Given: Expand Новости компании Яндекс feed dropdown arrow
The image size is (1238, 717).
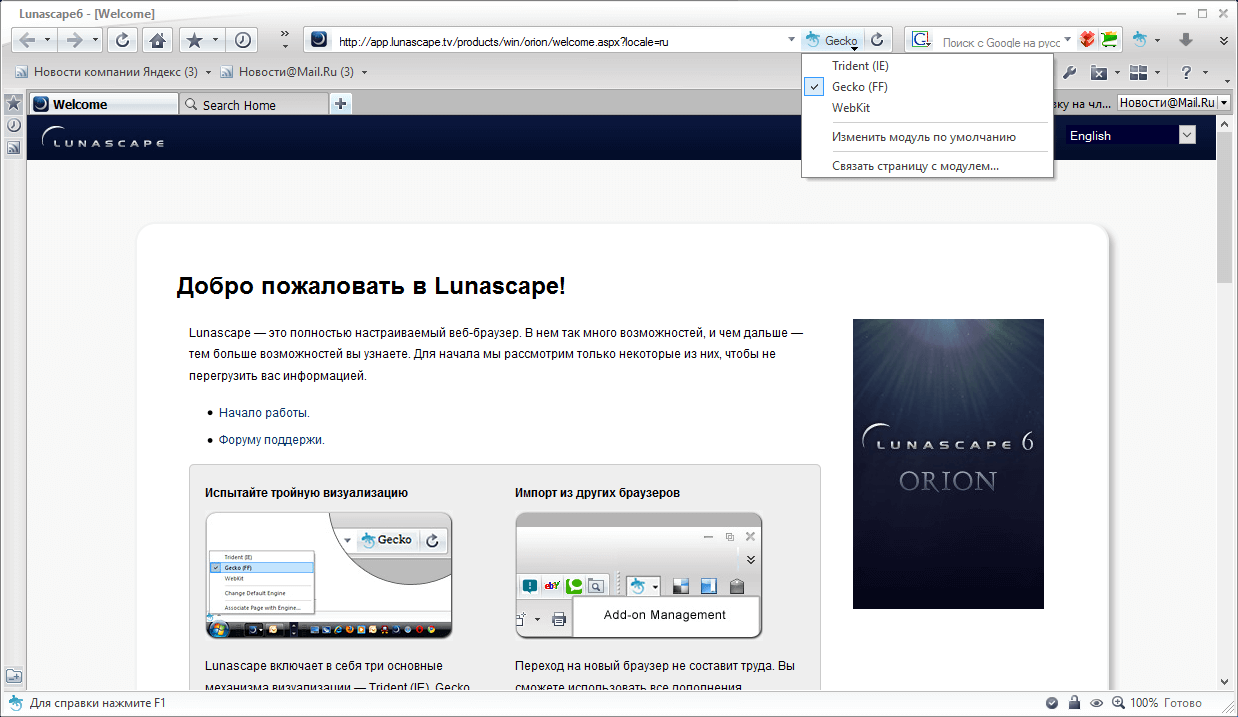Looking at the screenshot, I should click(x=208, y=72).
